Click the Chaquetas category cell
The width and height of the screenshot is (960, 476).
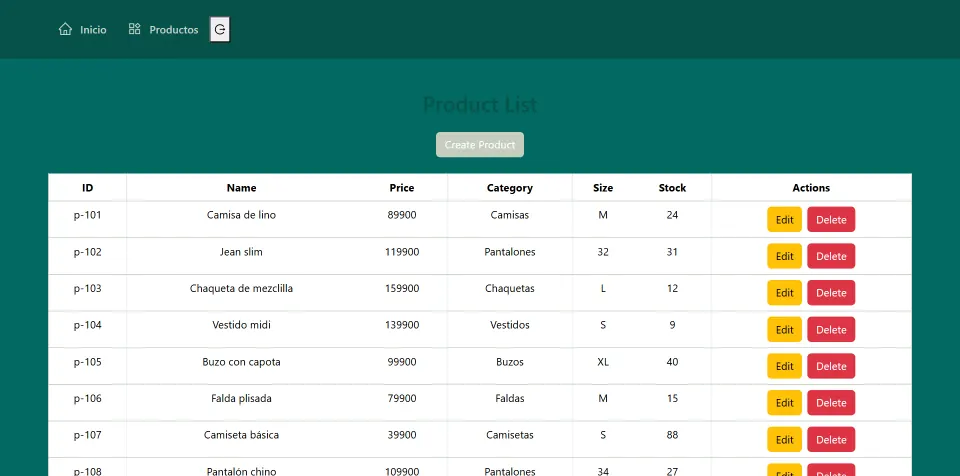pyautogui.click(x=509, y=293)
